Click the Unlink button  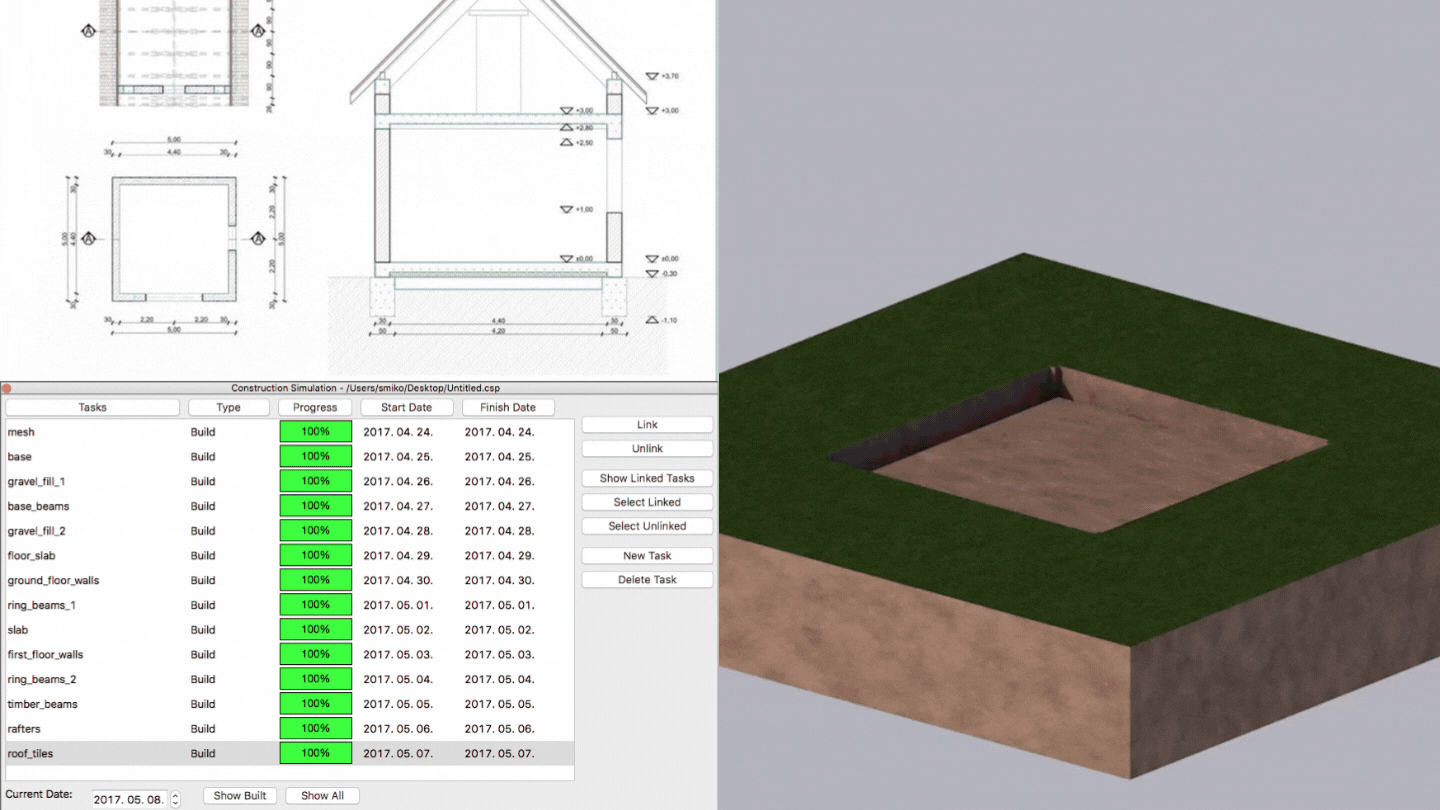click(646, 448)
